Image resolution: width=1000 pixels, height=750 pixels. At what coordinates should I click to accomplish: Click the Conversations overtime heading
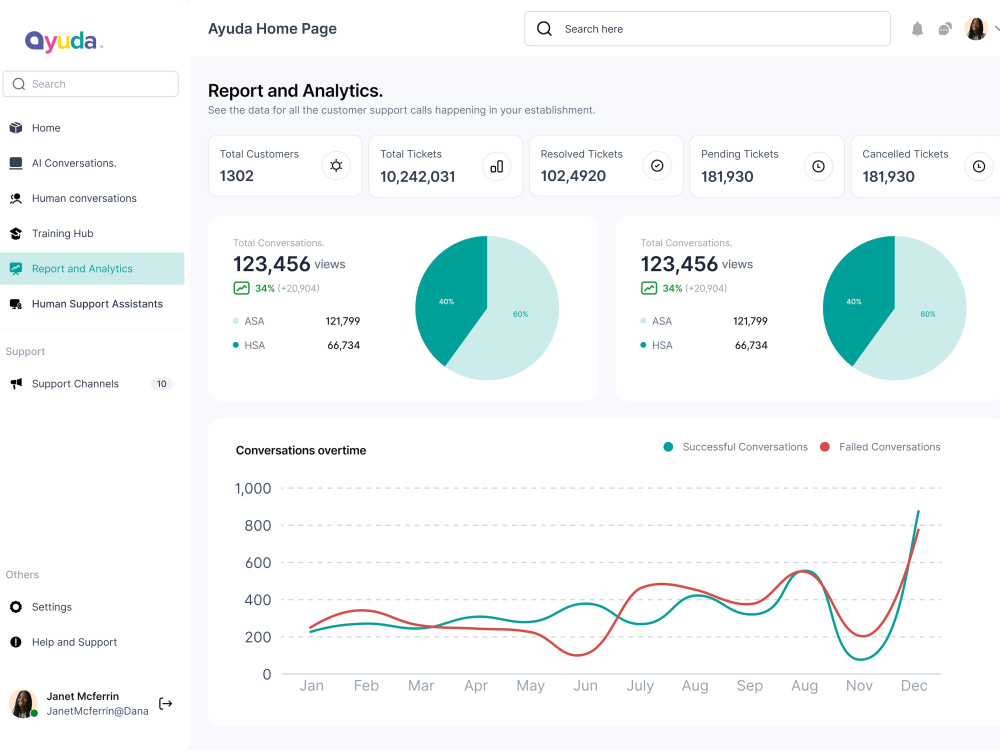click(x=301, y=450)
